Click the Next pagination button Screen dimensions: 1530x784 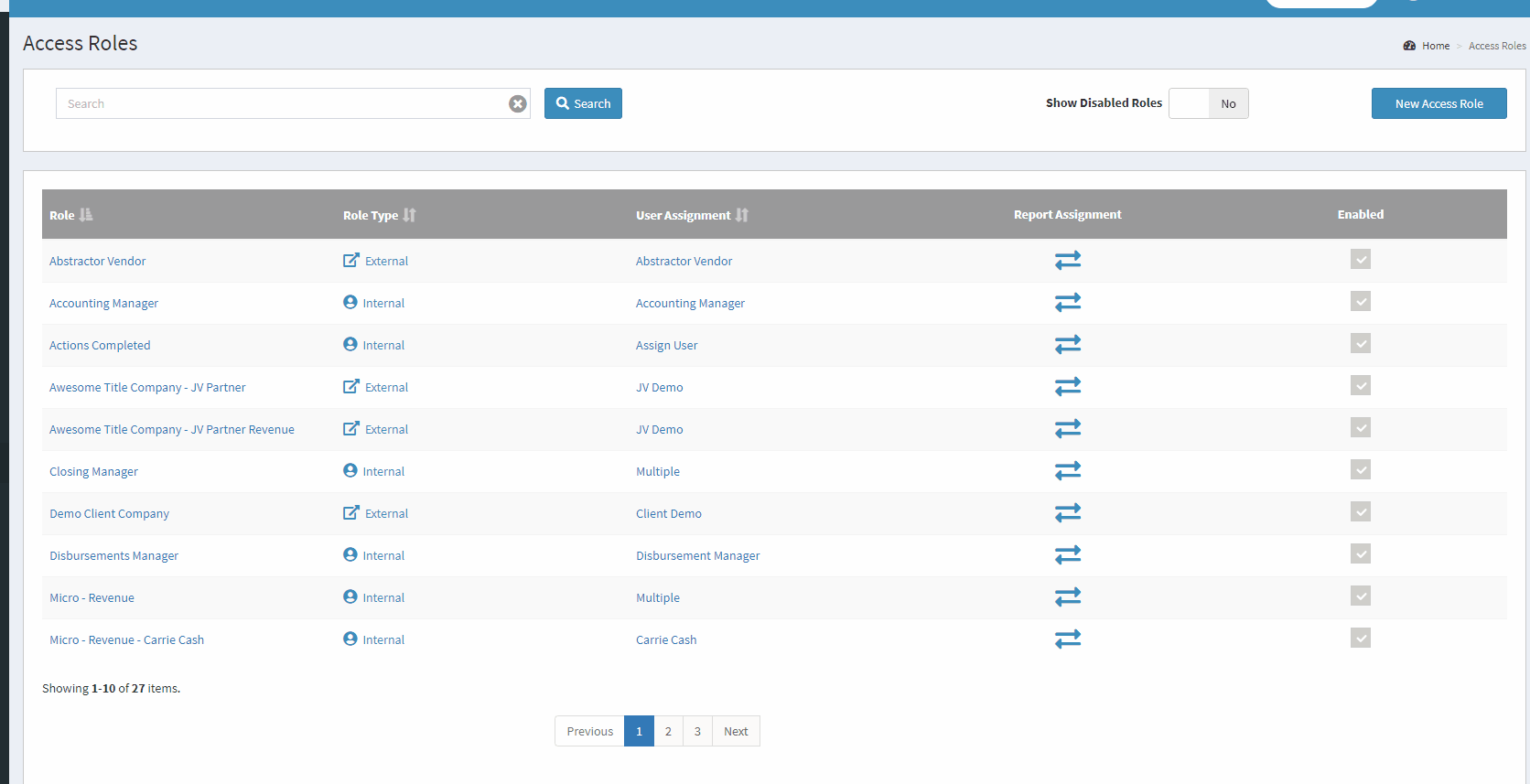[x=736, y=731]
